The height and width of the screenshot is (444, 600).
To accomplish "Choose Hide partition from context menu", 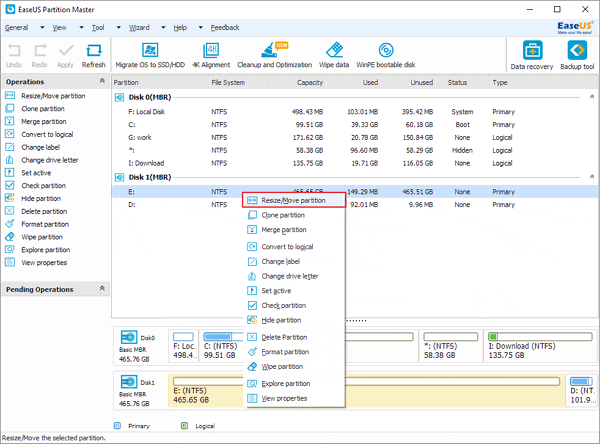I will [294, 320].
